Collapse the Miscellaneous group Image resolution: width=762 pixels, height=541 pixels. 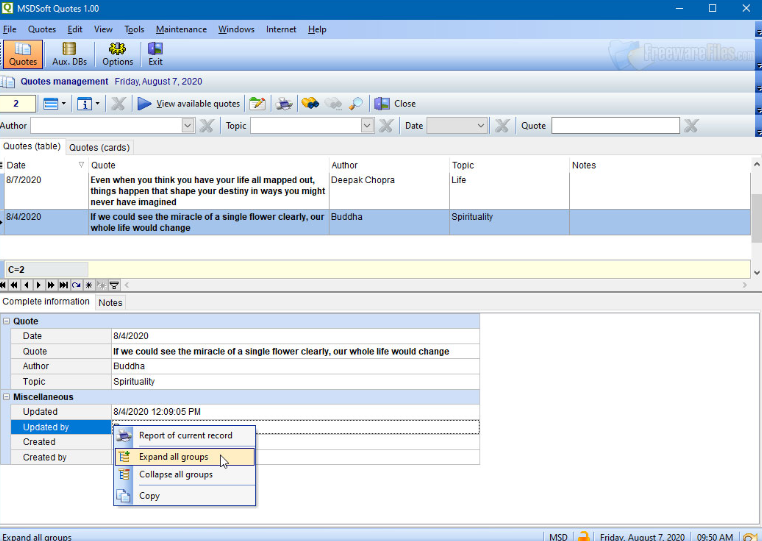pos(6,397)
